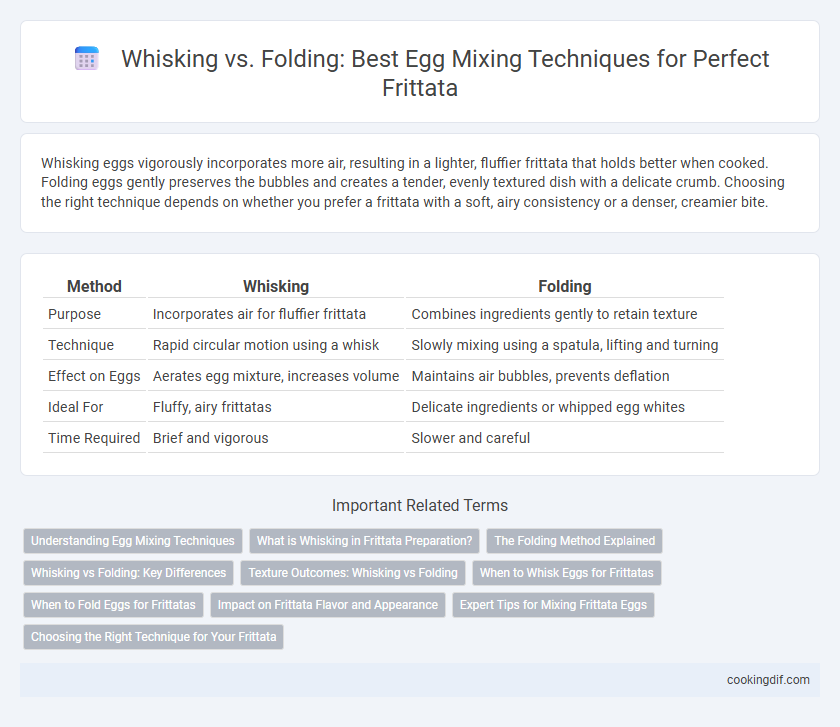Open When to Whisk Eggs for Frittatas
The width and height of the screenshot is (840, 727).
point(567,573)
